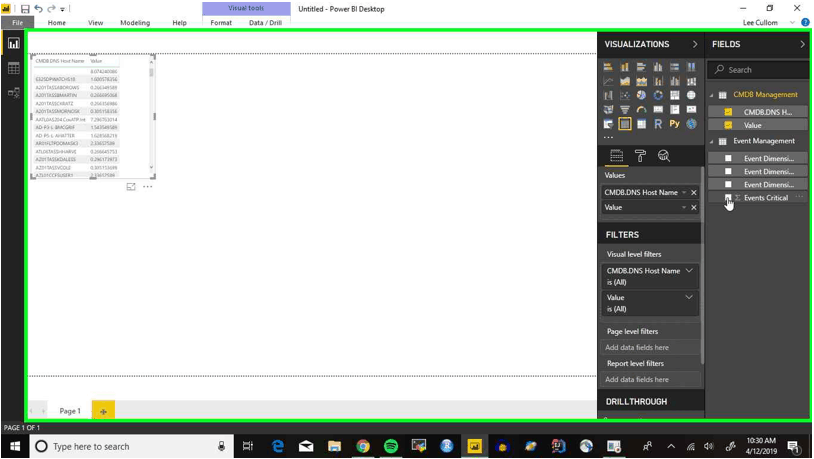Select the Gauge visualization
This screenshot has width=814, height=459.
point(641,110)
